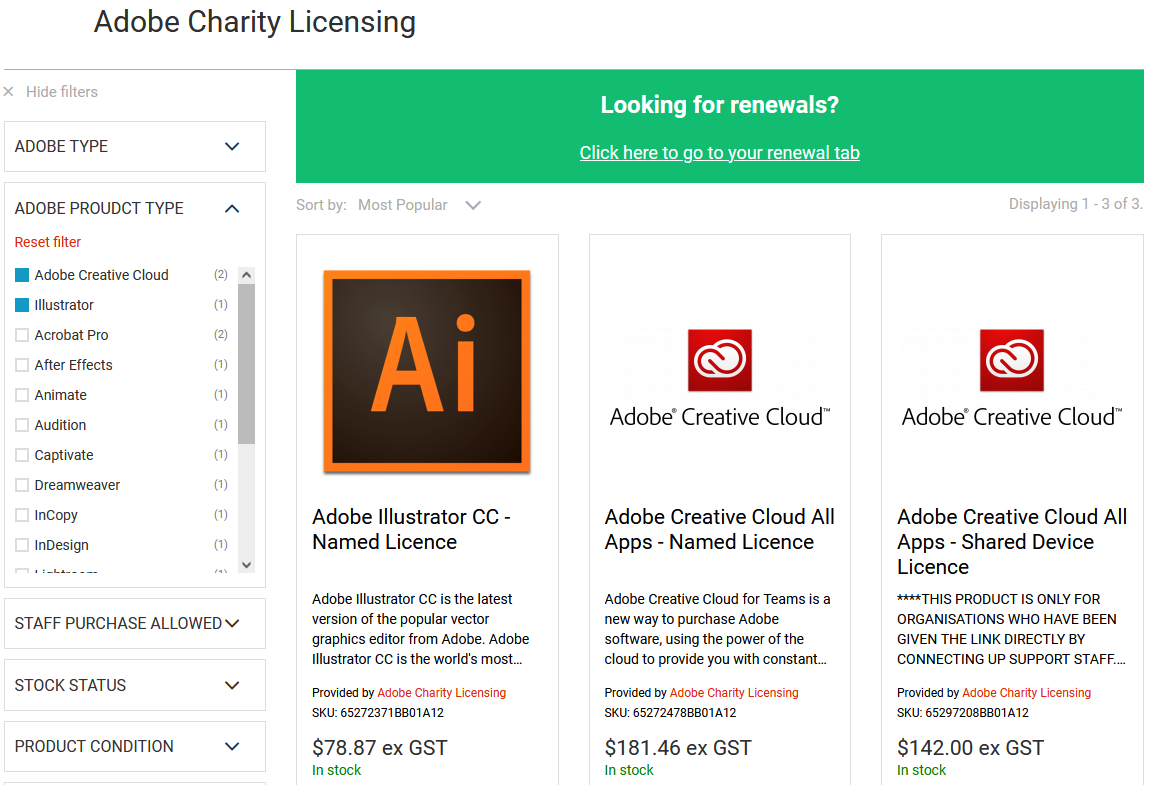Uncheck the Adobe Creative Cloud filter
The image size is (1151, 785).
coord(22,275)
